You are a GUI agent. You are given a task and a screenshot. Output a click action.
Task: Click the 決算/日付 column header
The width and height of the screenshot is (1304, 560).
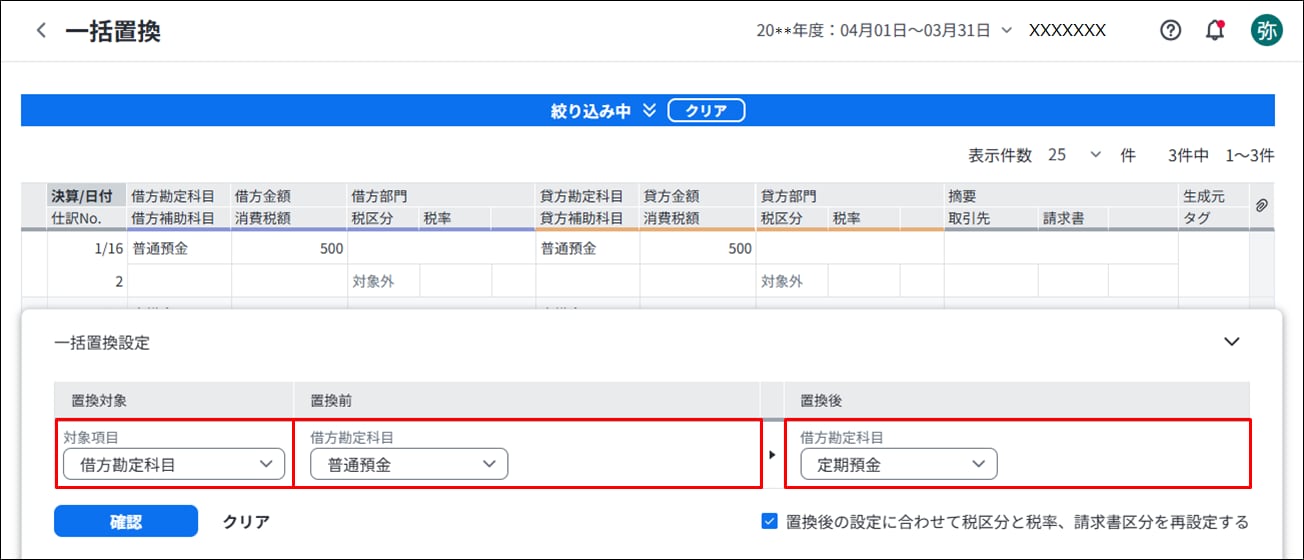coord(88,196)
